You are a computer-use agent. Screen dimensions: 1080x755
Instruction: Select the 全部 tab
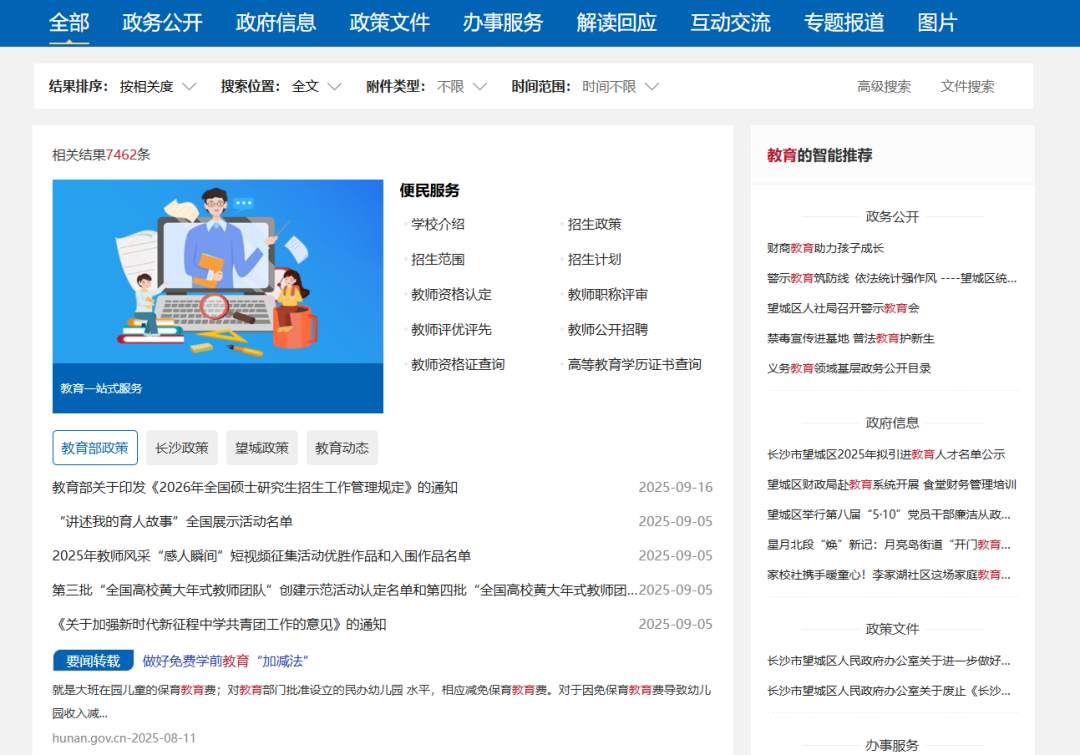click(x=69, y=23)
